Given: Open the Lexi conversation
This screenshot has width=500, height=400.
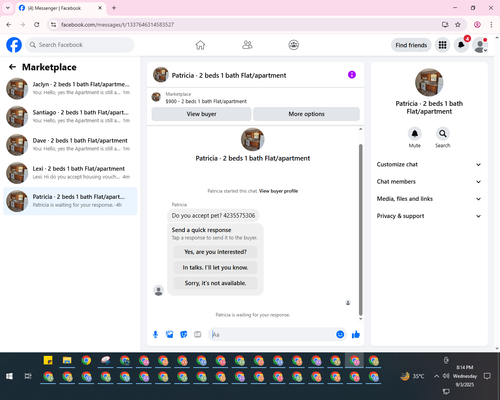Looking at the screenshot, I should [70, 173].
